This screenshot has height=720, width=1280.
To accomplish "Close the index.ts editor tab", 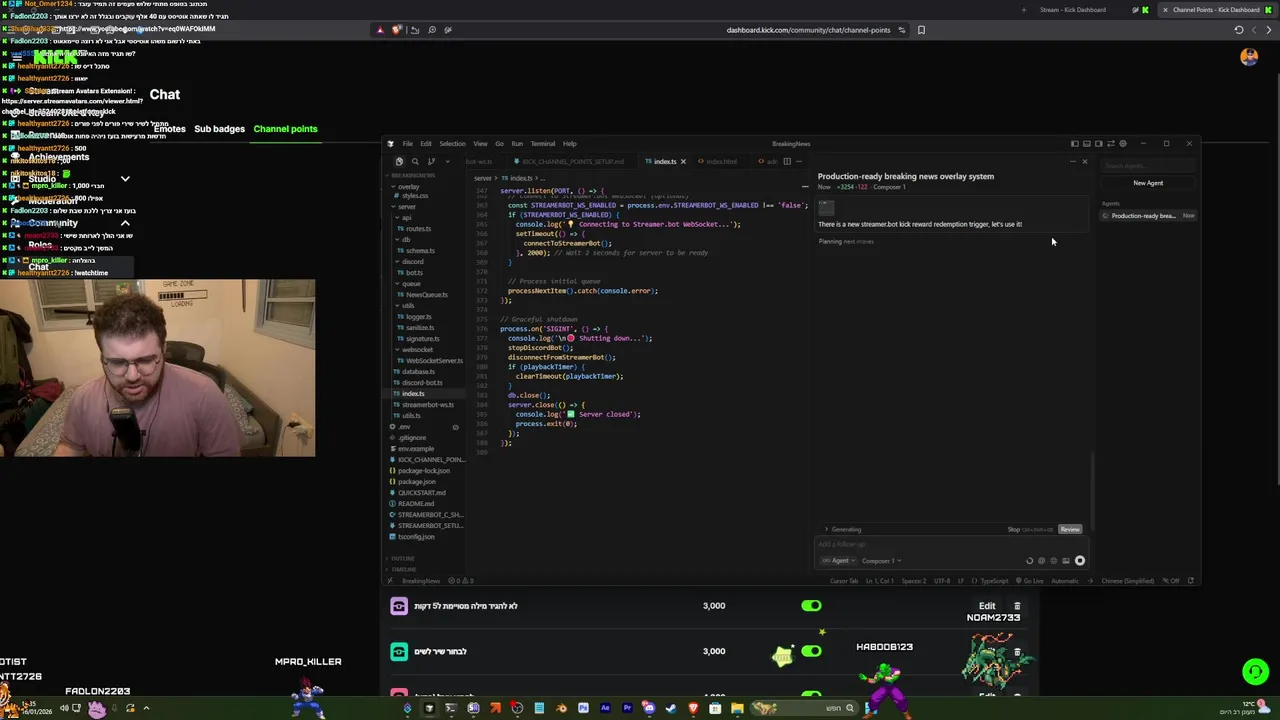I will coord(683,161).
